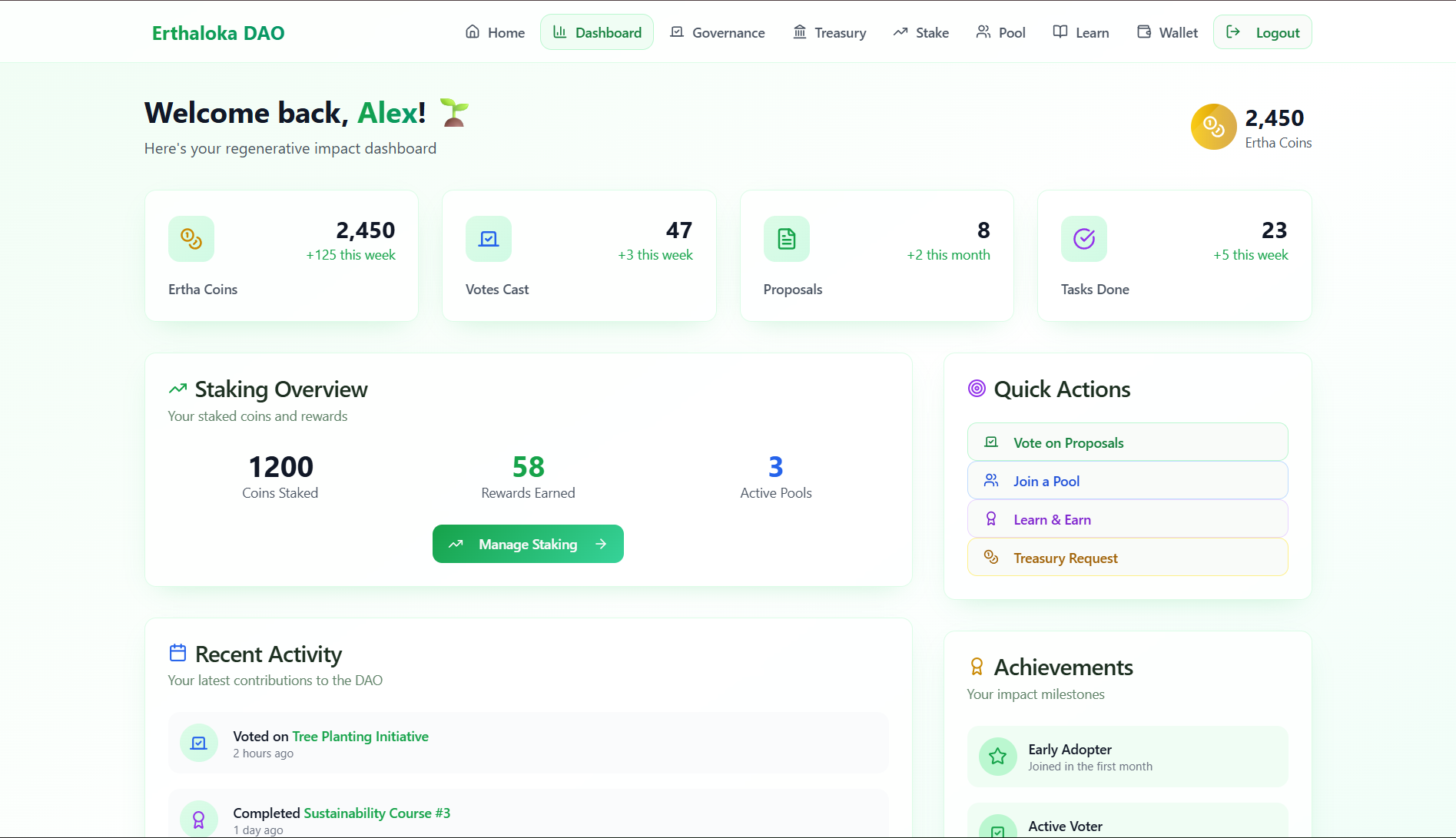Open the Stake page
The image size is (1456, 838).
click(x=920, y=32)
